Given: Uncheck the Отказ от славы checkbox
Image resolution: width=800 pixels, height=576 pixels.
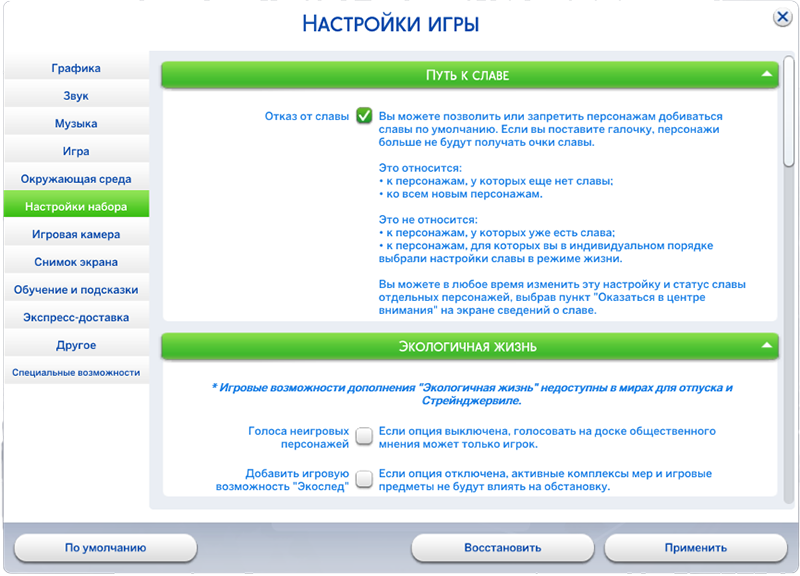Looking at the screenshot, I should pyautogui.click(x=364, y=116).
